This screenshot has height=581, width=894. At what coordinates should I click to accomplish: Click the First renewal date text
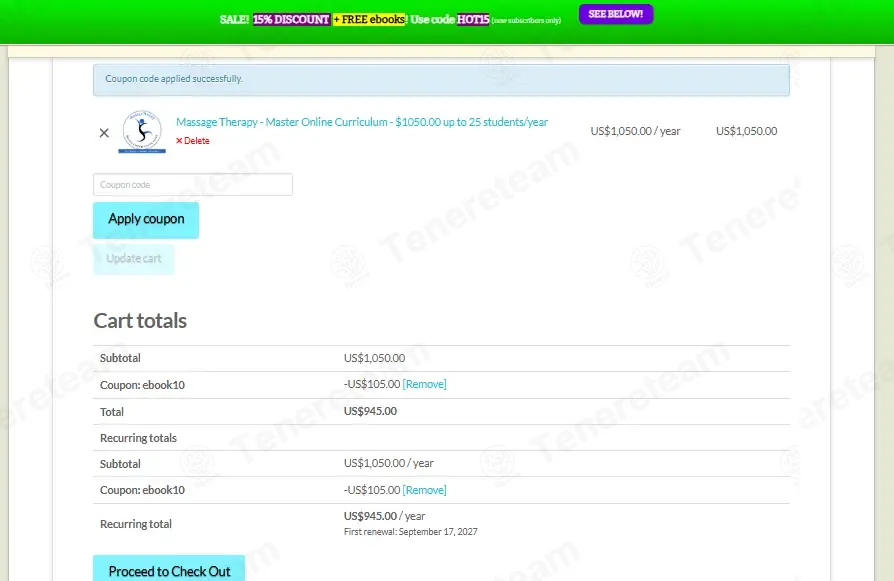[411, 532]
